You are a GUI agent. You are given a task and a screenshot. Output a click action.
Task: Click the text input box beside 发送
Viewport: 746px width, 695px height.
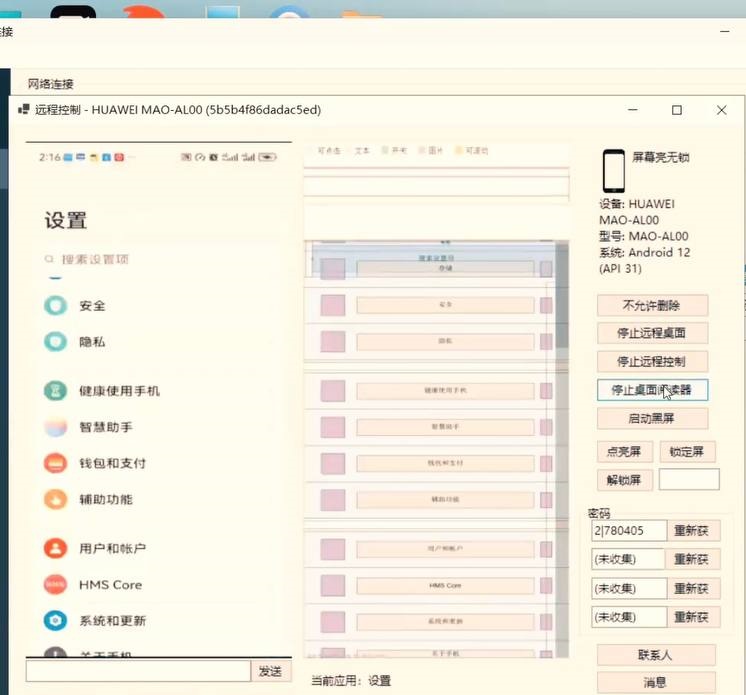click(138, 671)
